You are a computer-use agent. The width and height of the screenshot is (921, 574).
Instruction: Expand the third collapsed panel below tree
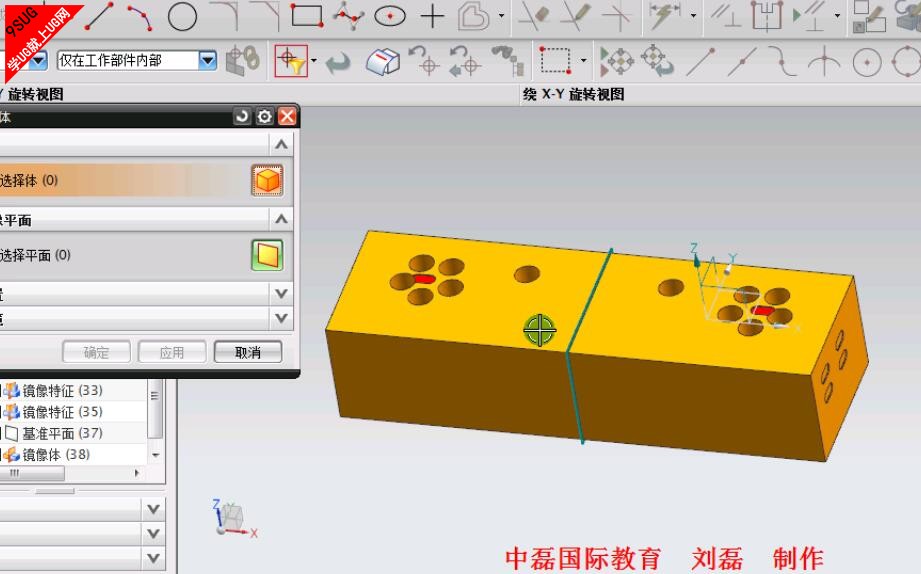153,558
